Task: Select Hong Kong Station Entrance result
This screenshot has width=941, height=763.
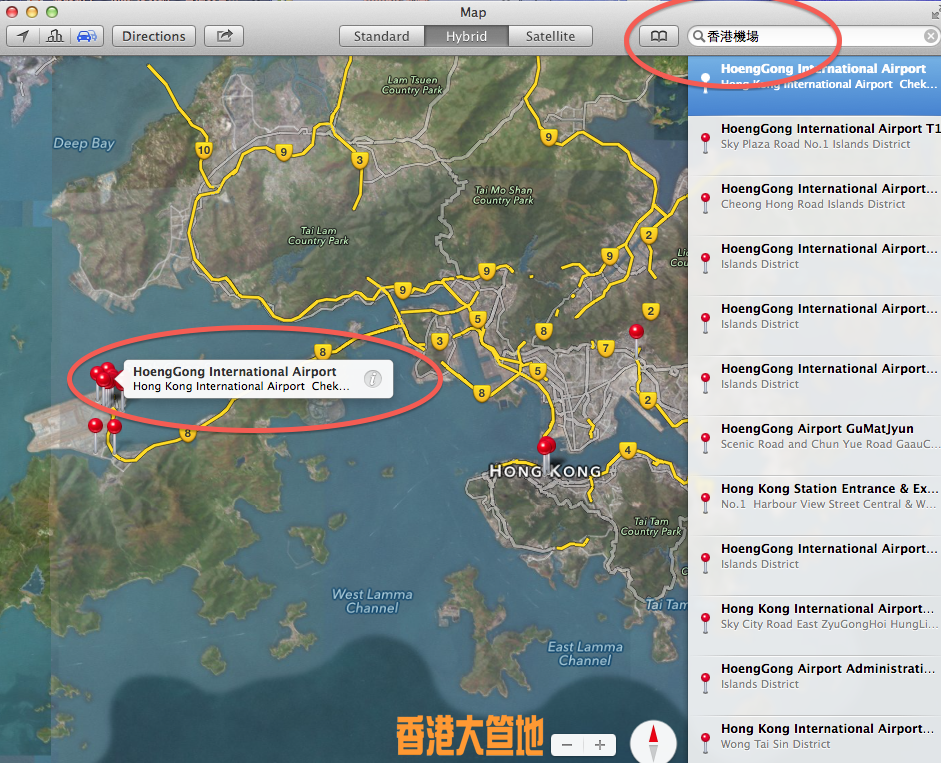Action: pyautogui.click(x=814, y=505)
